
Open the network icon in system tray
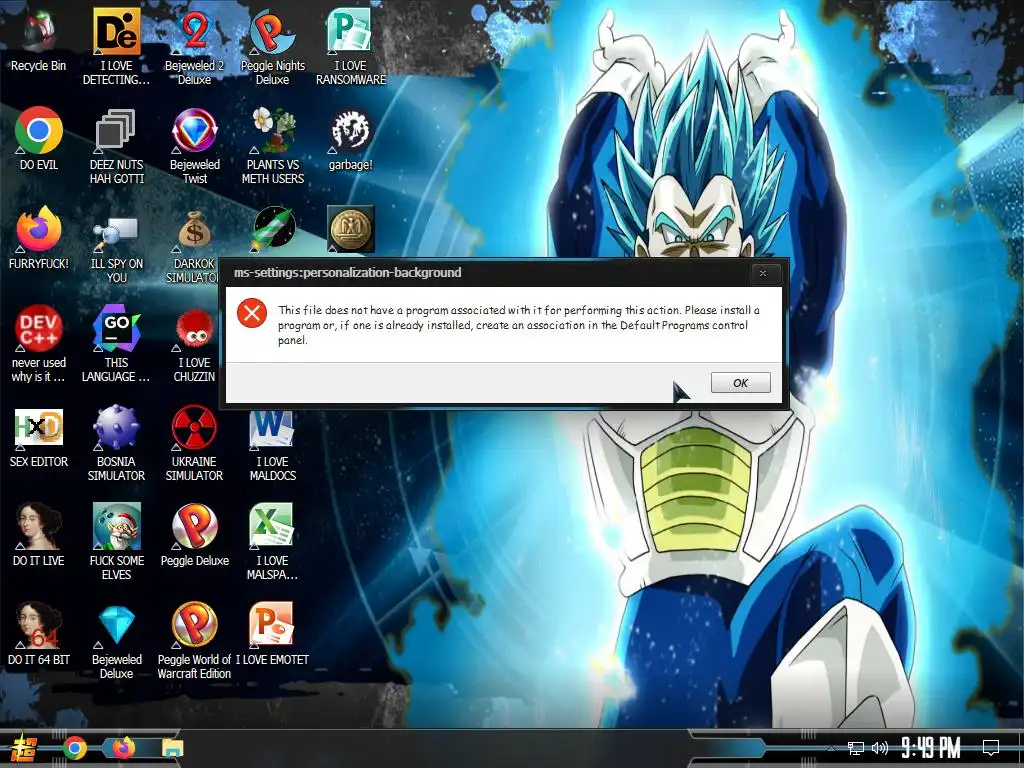coord(856,748)
